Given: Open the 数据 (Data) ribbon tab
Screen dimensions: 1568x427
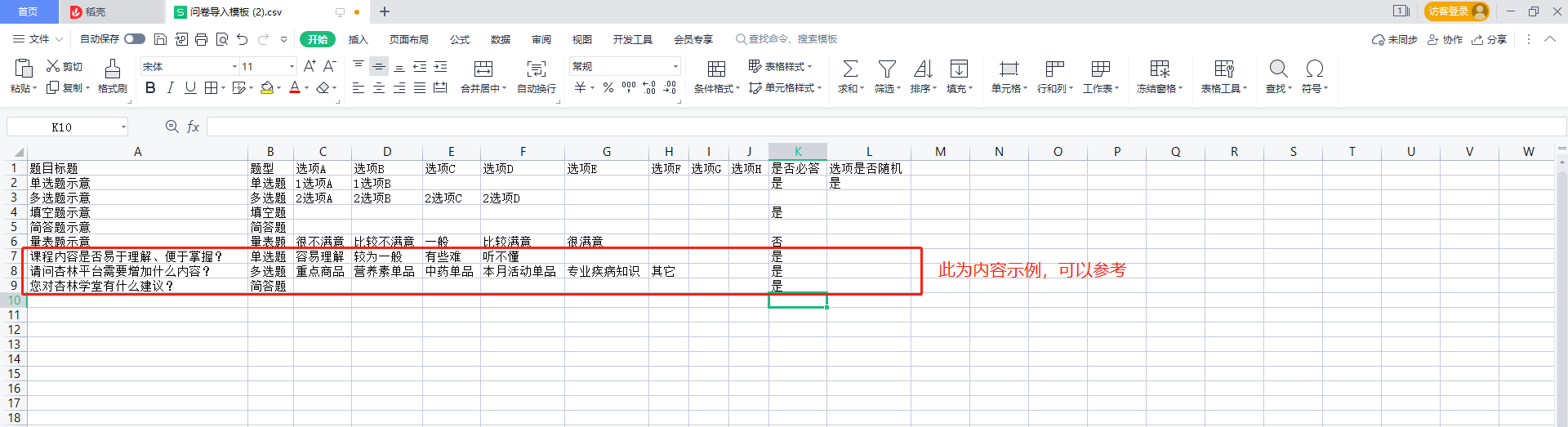Looking at the screenshot, I should tap(501, 39).
